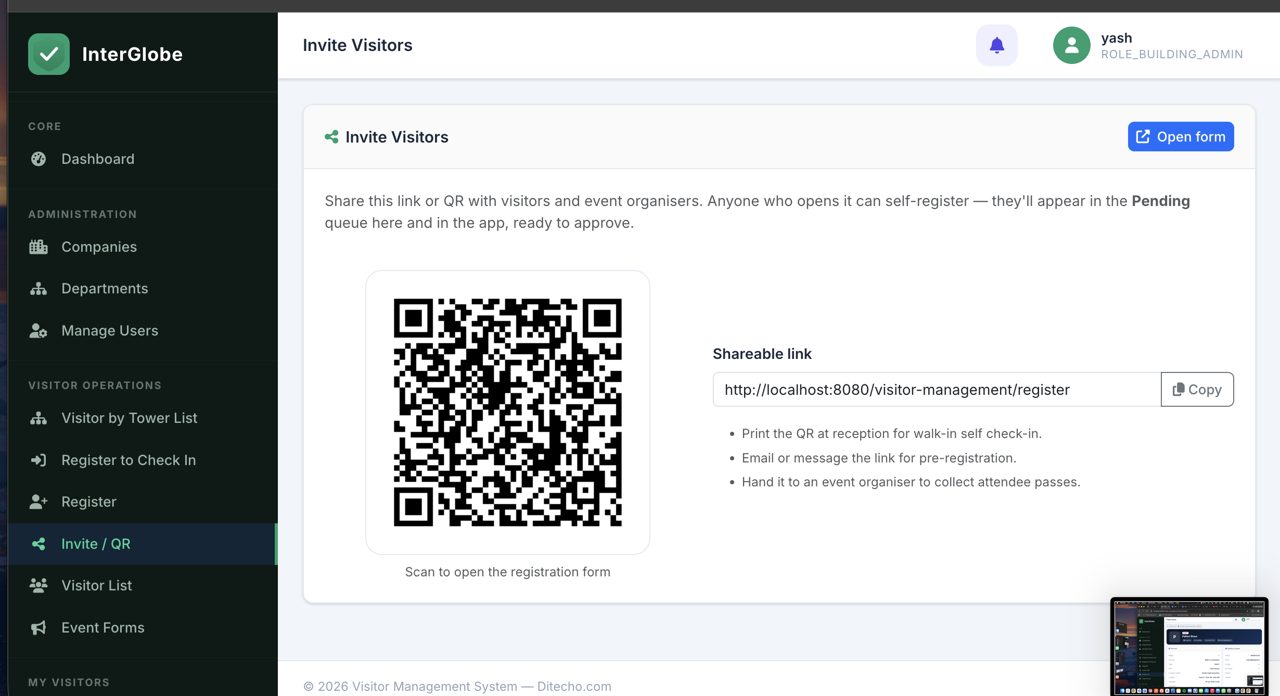Open Visitor List from sidebar
Viewport: 1280px width, 696px height.
[142, 586]
